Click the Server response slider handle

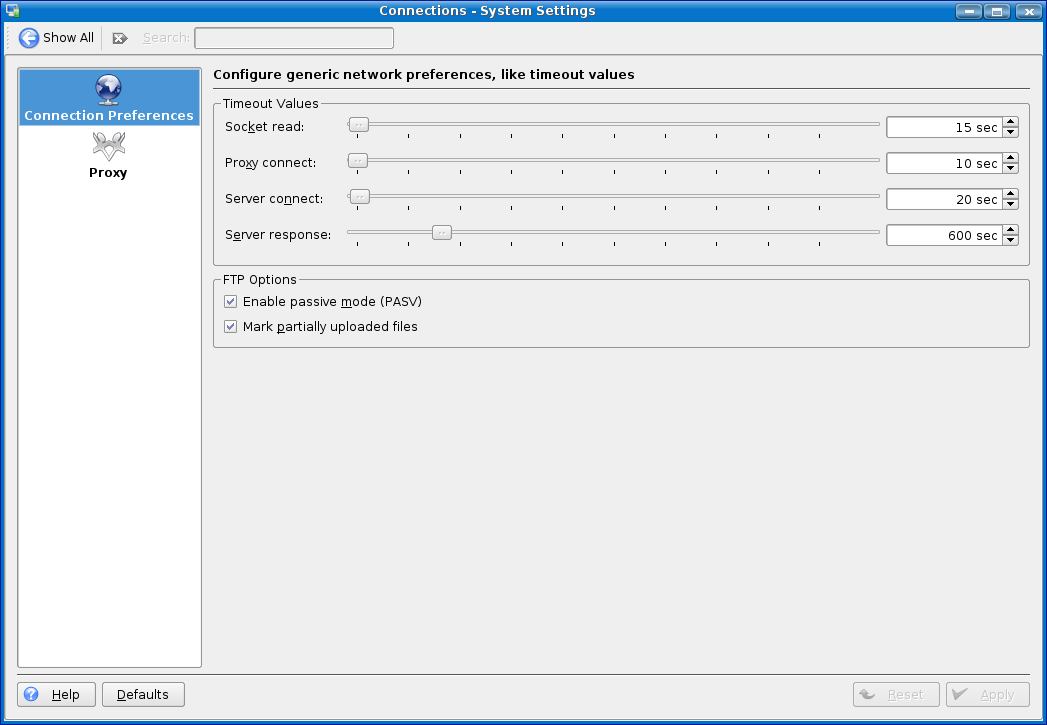(441, 232)
